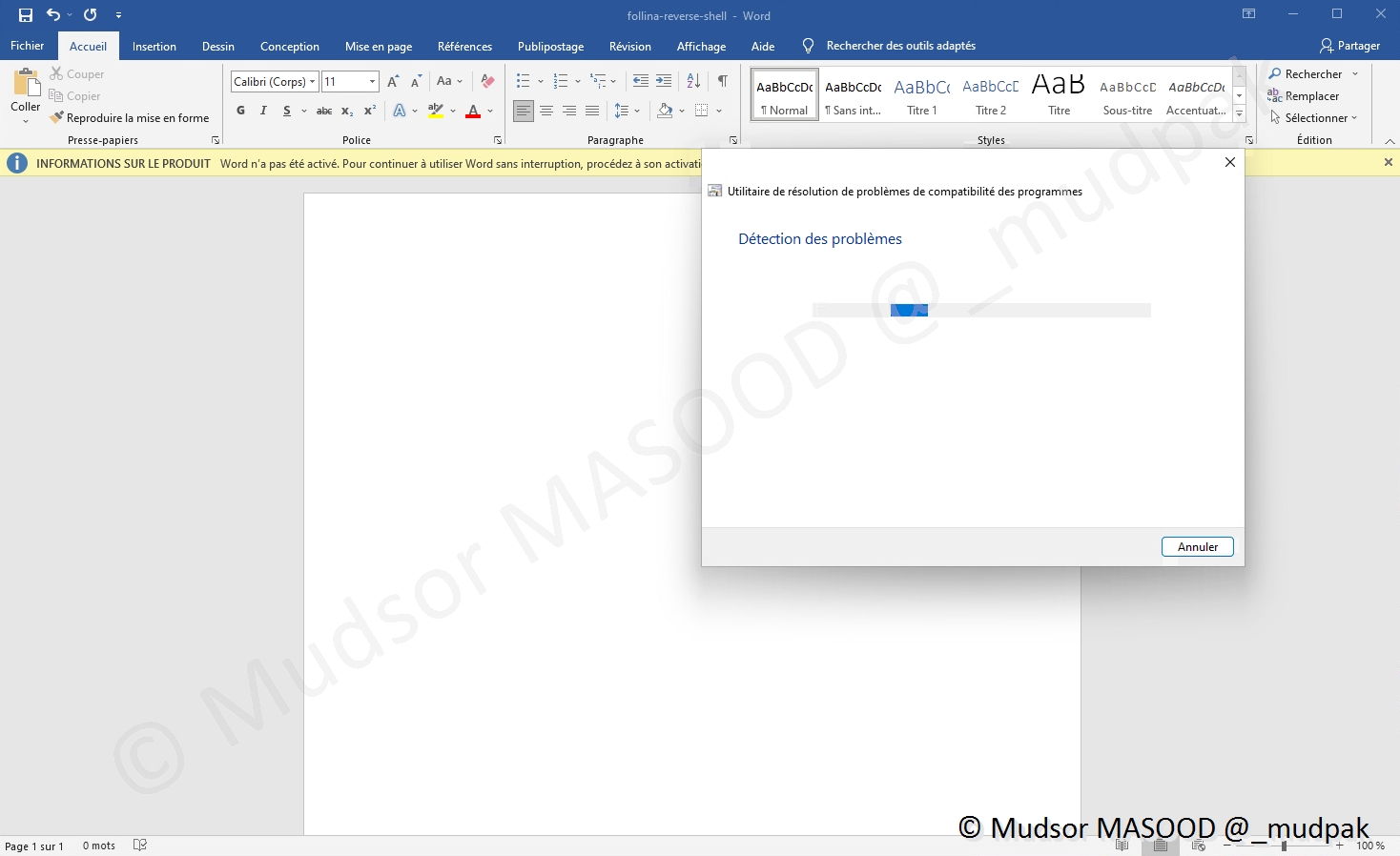The image size is (1400, 856).
Task: Toggle underline (S) formatting
Action: 286,111
